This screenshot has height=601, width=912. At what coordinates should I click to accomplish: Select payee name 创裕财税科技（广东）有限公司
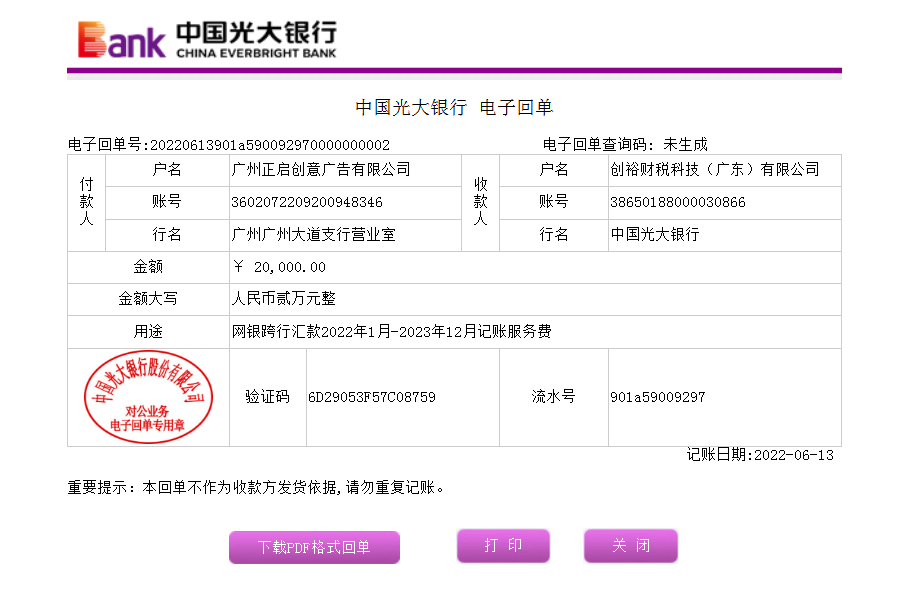coord(715,169)
